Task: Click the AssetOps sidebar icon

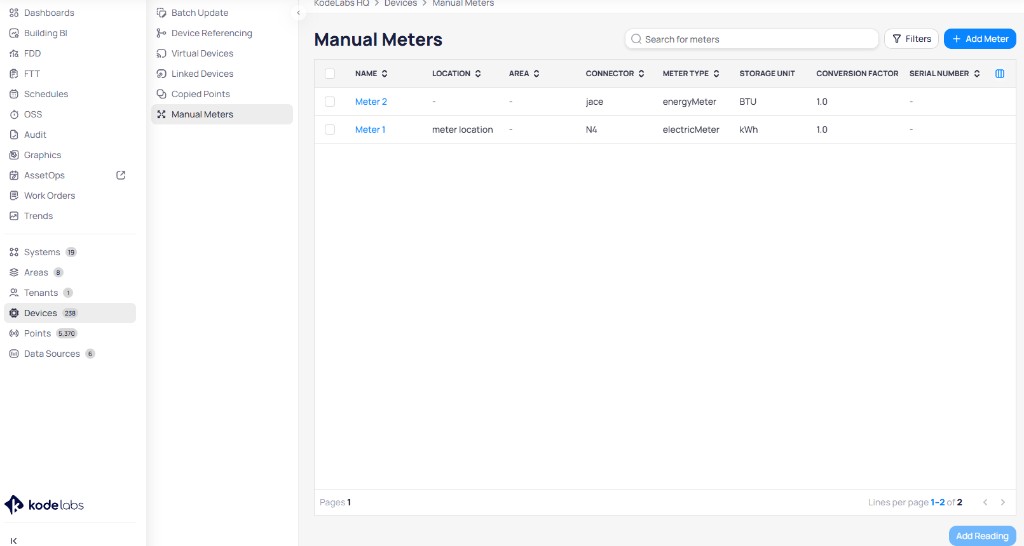Action: (14, 175)
